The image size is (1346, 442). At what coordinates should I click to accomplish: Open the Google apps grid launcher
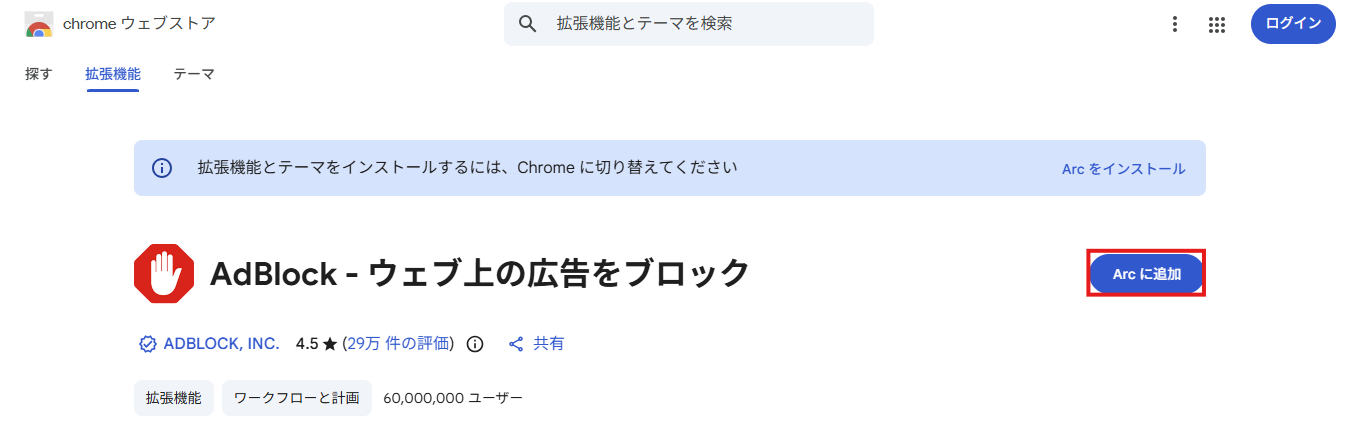pos(1217,25)
